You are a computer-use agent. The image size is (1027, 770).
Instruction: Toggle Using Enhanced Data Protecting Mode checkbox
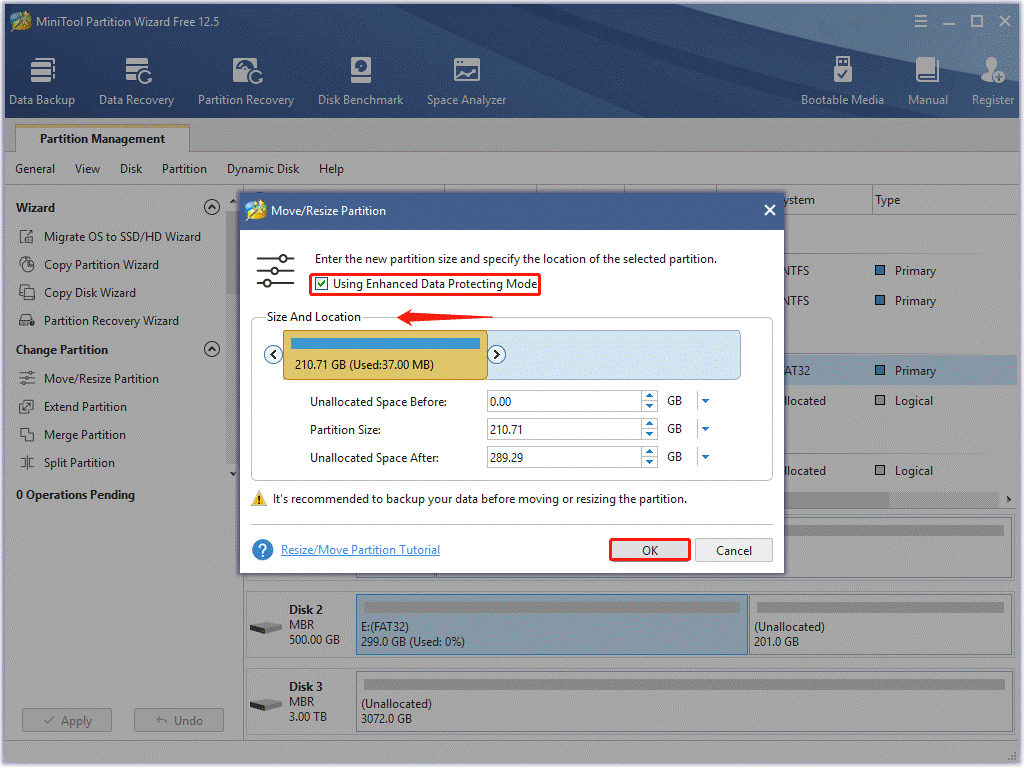[x=322, y=284]
